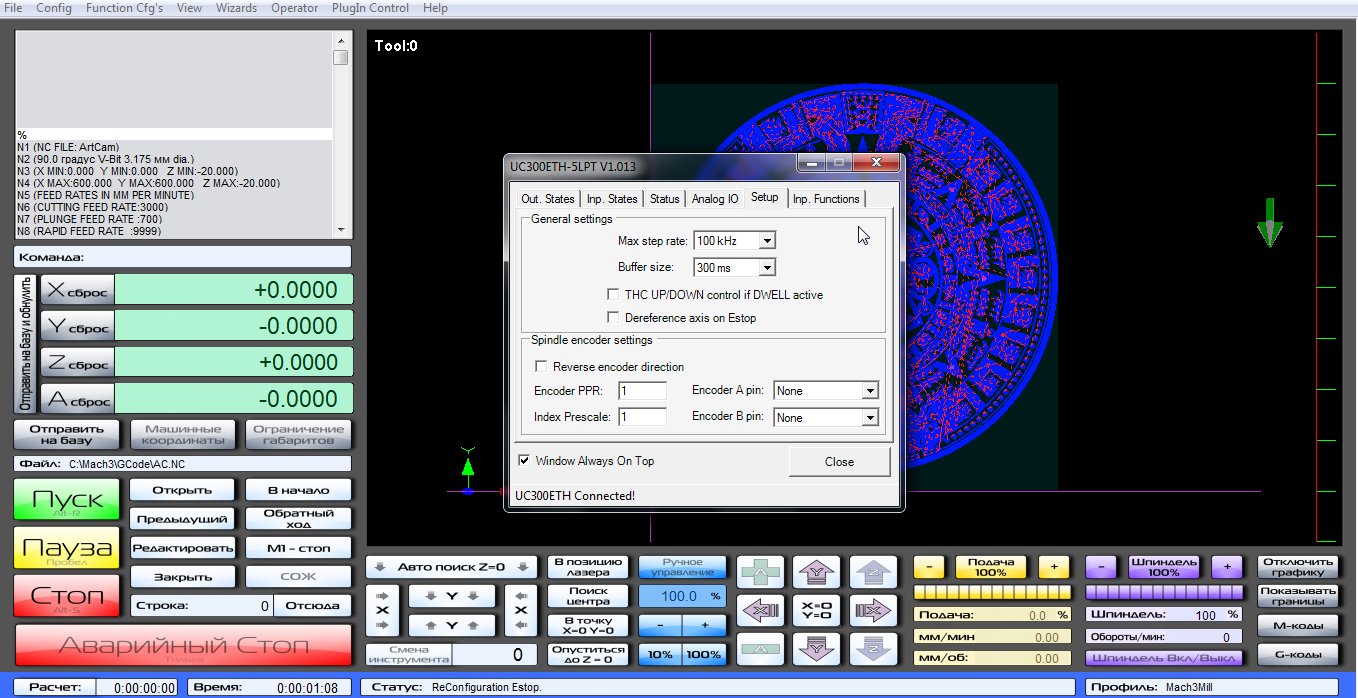
Task: Expand the Buffer size dropdown
Action: point(766,268)
